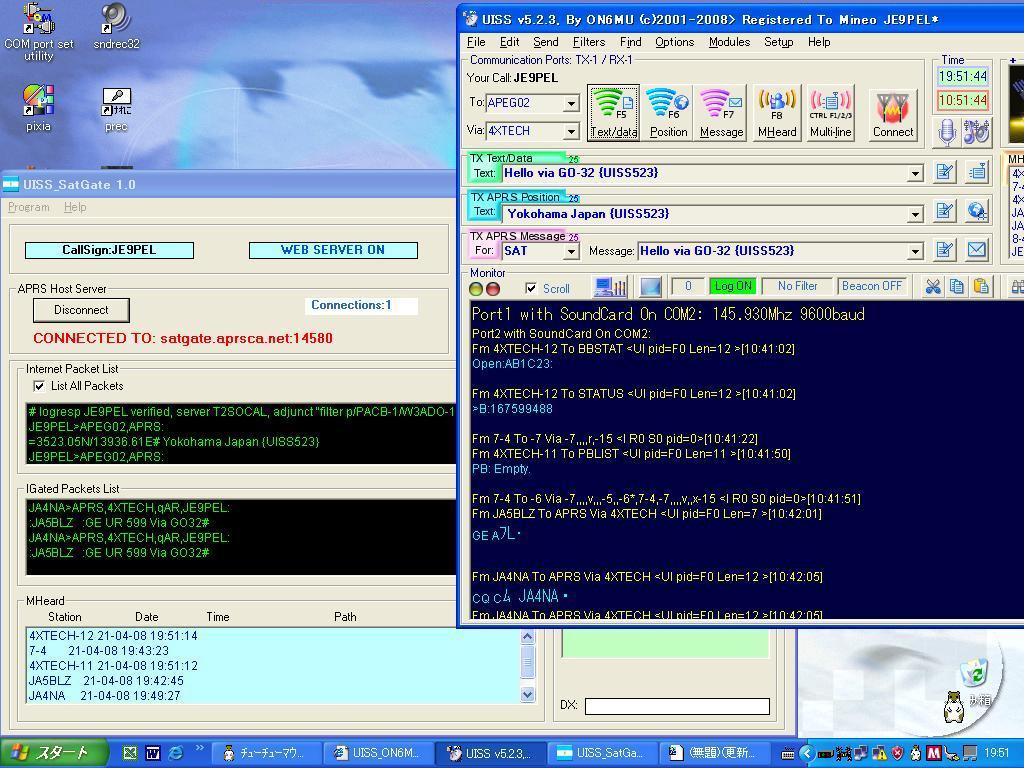Open sndrec32 desktop shortcut
The image size is (1024, 768).
(x=116, y=27)
